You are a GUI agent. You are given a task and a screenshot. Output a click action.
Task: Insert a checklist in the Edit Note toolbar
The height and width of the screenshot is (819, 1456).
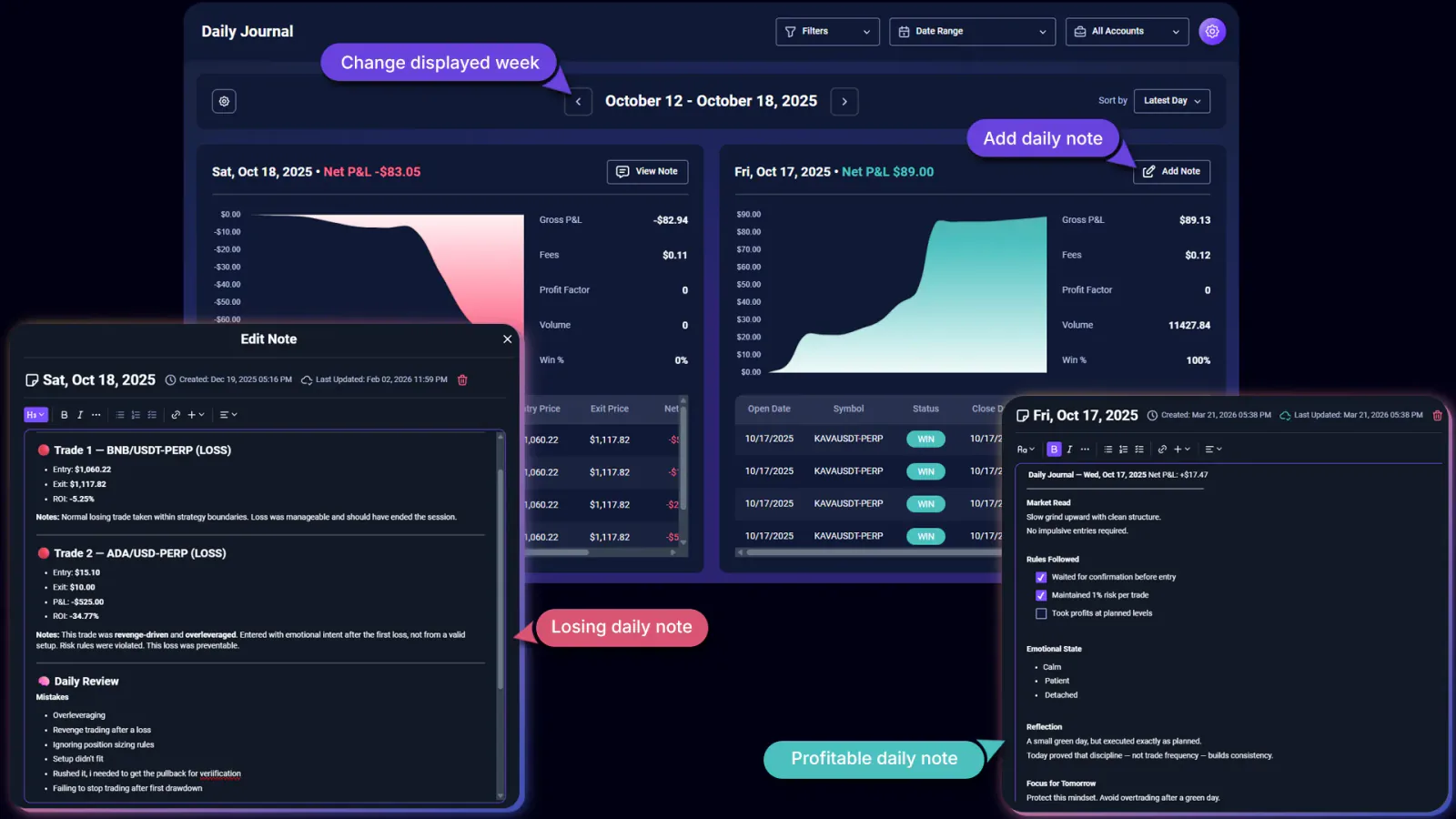pyautogui.click(x=152, y=414)
